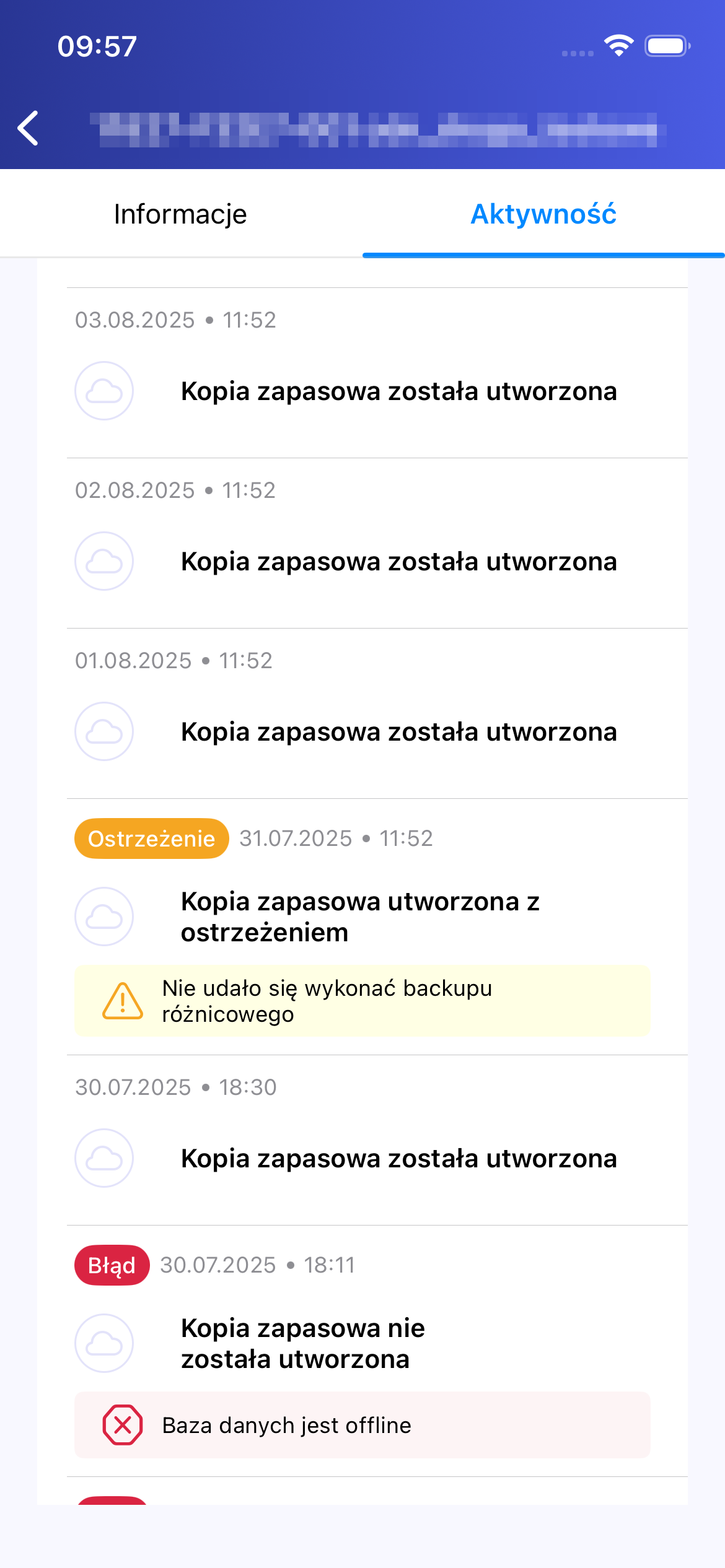Tap the orange Ostrzeżenie badge

[x=152, y=838]
